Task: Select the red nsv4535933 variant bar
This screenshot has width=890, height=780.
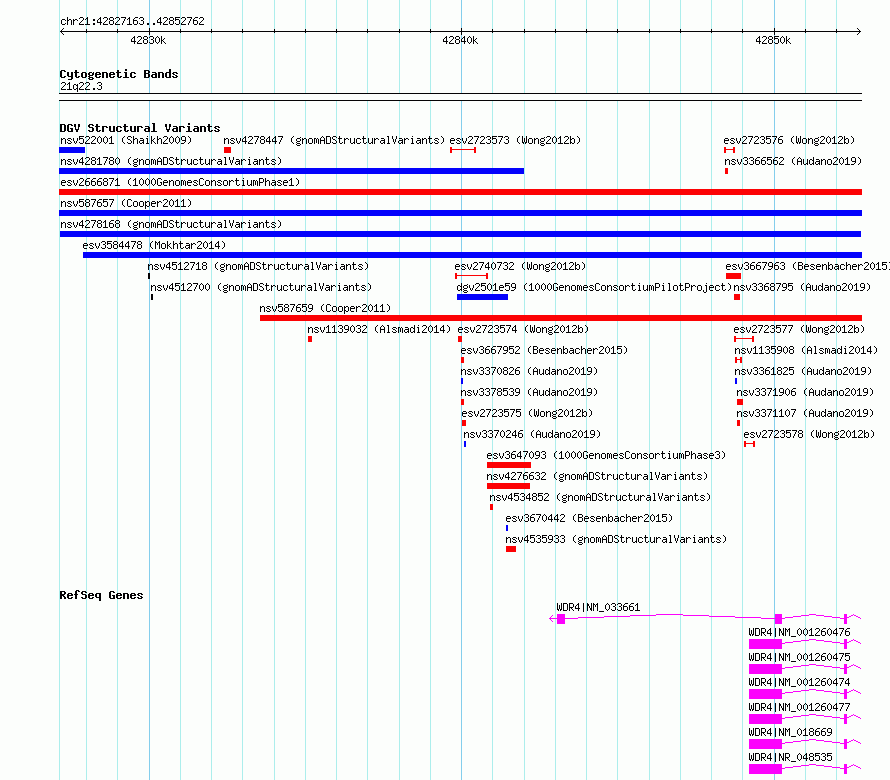Action: 511,549
